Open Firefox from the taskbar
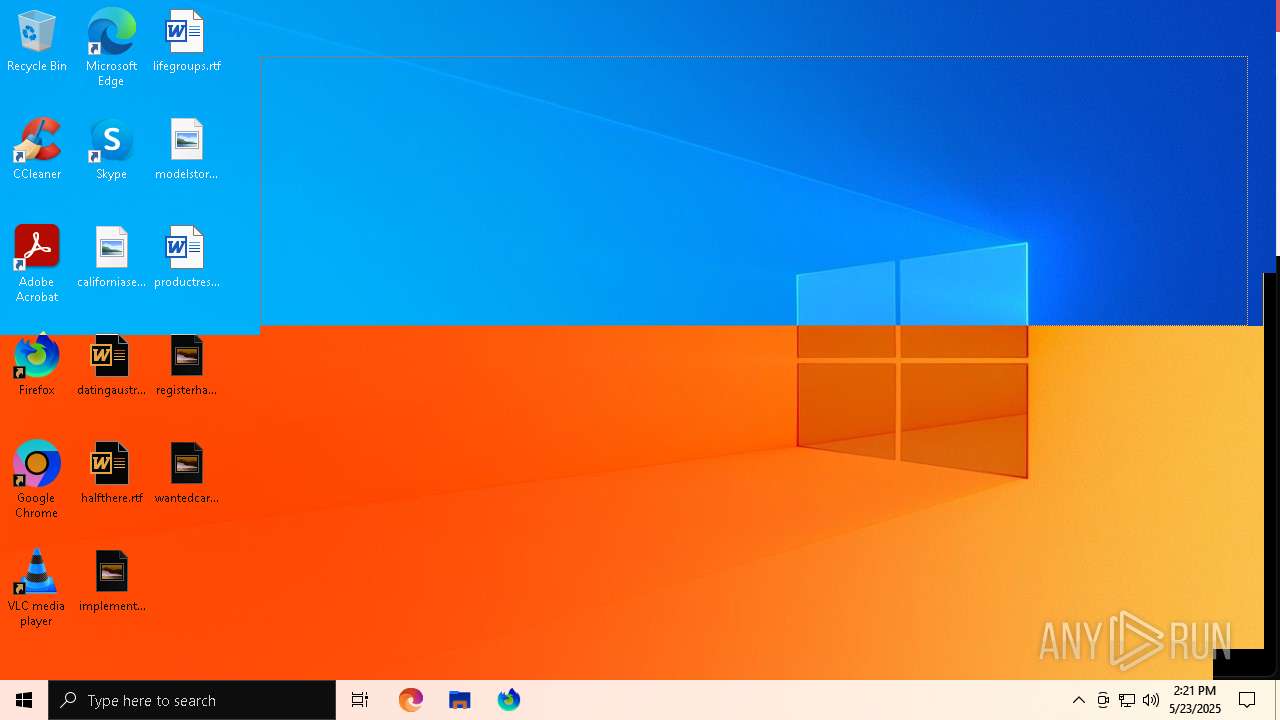This screenshot has width=1280, height=720. tap(508, 700)
